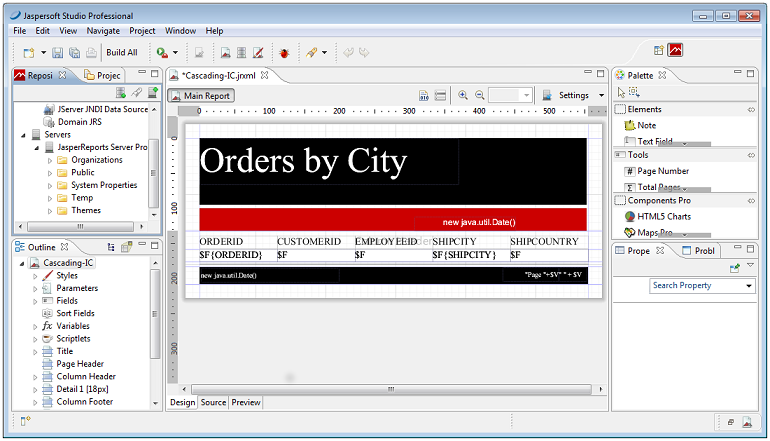Select the red Jaspersoft perspective icon
The image size is (770, 441).
coord(675,50)
